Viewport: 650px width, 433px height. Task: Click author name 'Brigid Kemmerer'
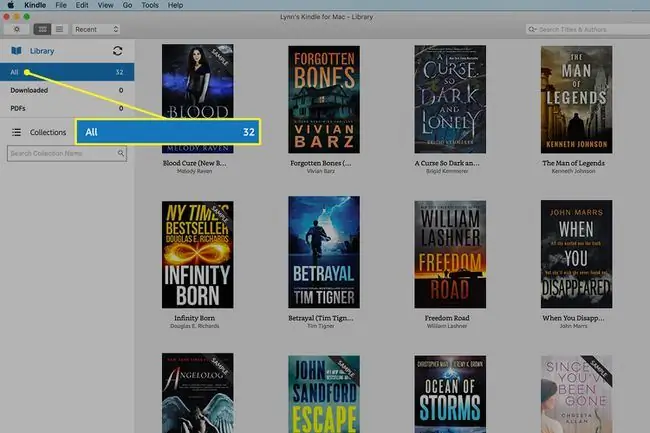click(x=447, y=171)
